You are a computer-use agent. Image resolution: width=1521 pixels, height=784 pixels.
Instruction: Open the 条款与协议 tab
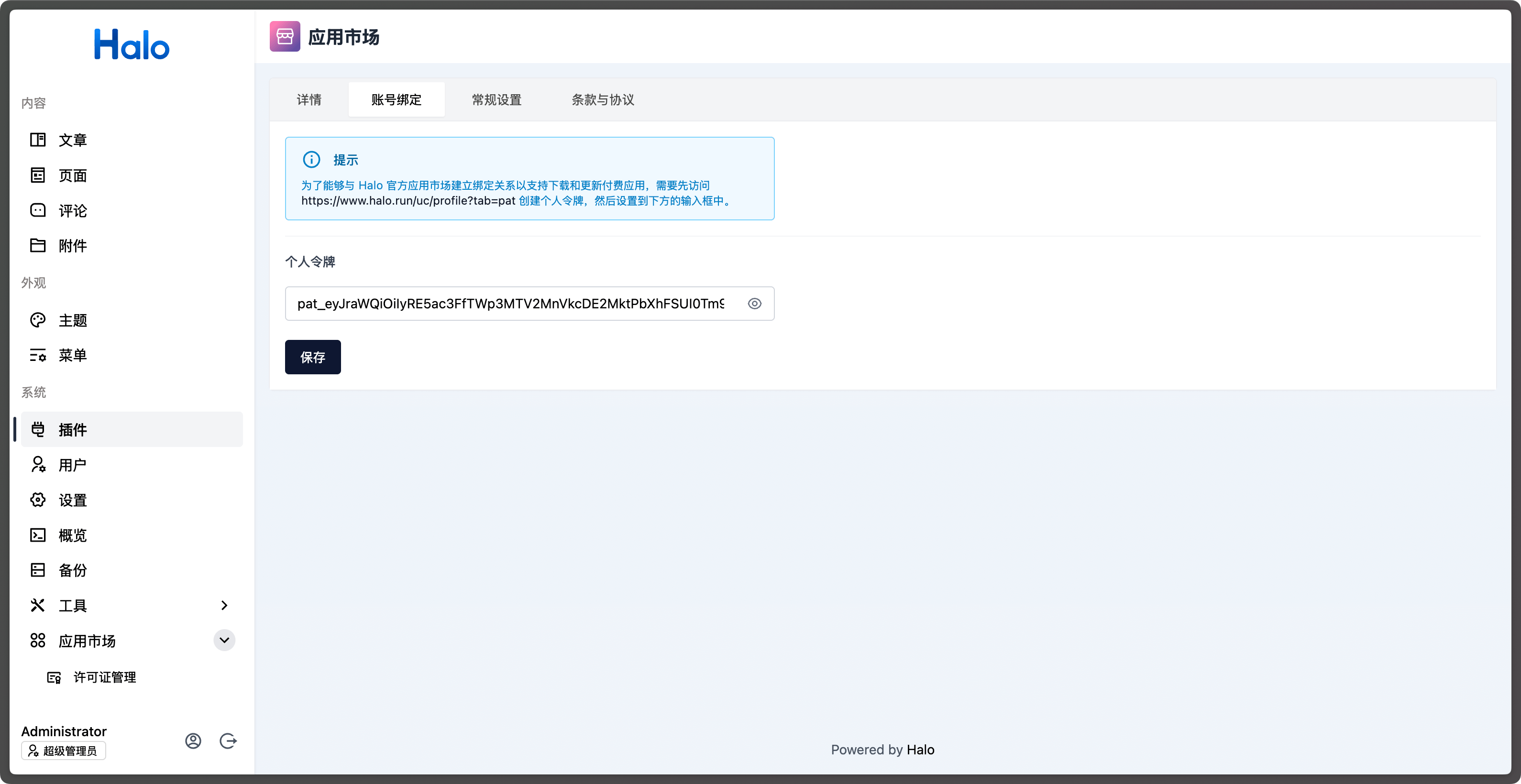click(602, 100)
